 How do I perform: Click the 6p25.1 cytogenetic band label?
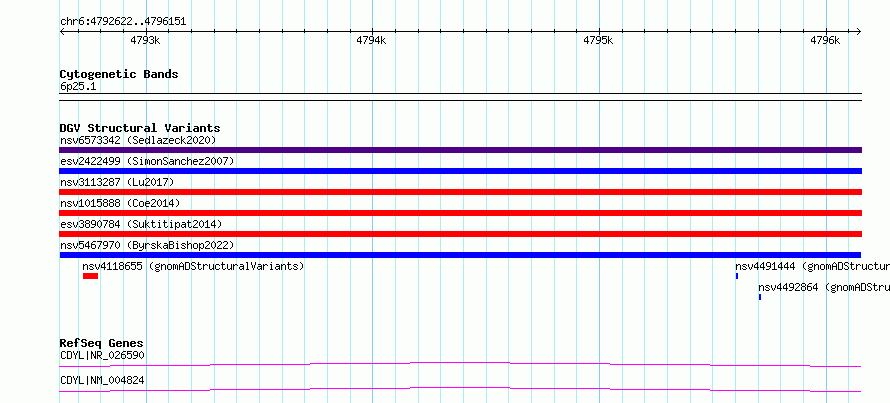coord(78,86)
